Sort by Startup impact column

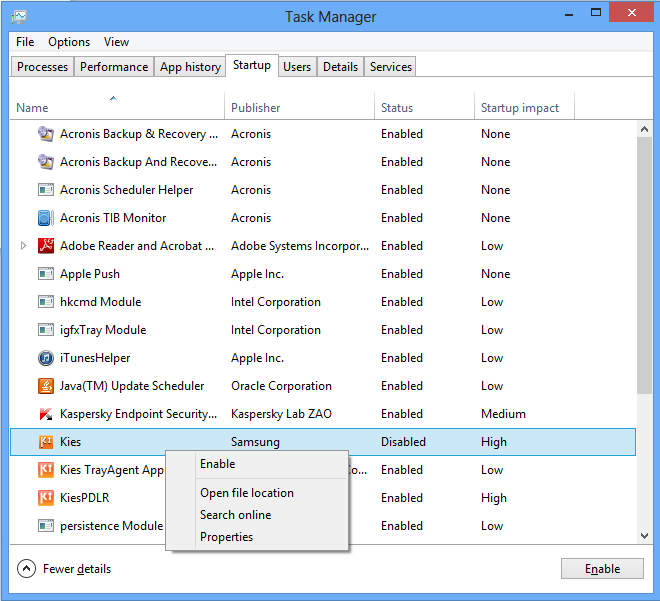519,108
